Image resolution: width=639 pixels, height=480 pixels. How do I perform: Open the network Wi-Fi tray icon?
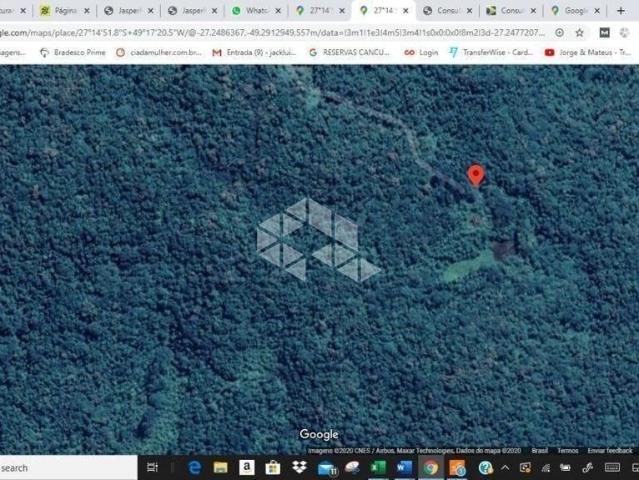point(546,468)
